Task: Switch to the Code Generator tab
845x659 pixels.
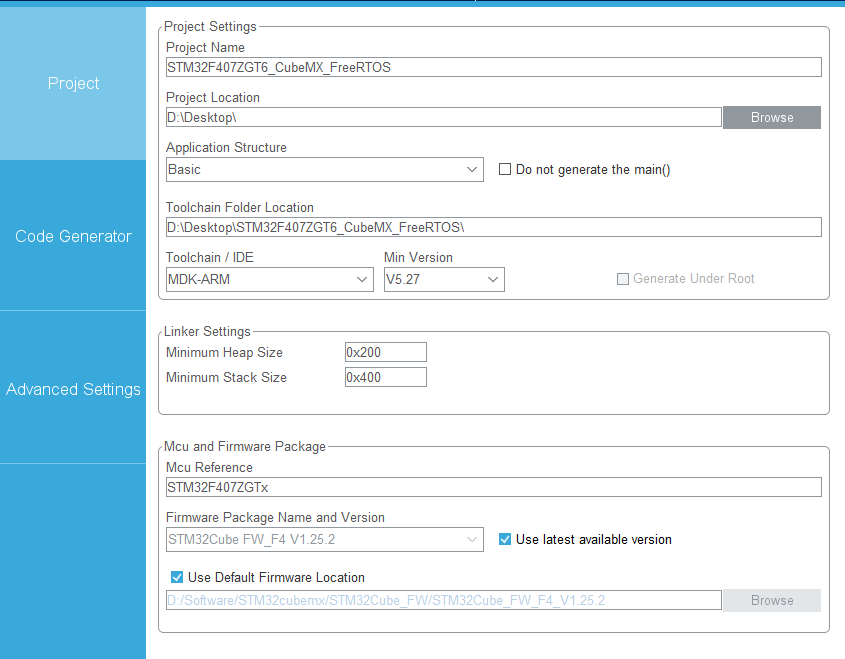Action: point(73,236)
